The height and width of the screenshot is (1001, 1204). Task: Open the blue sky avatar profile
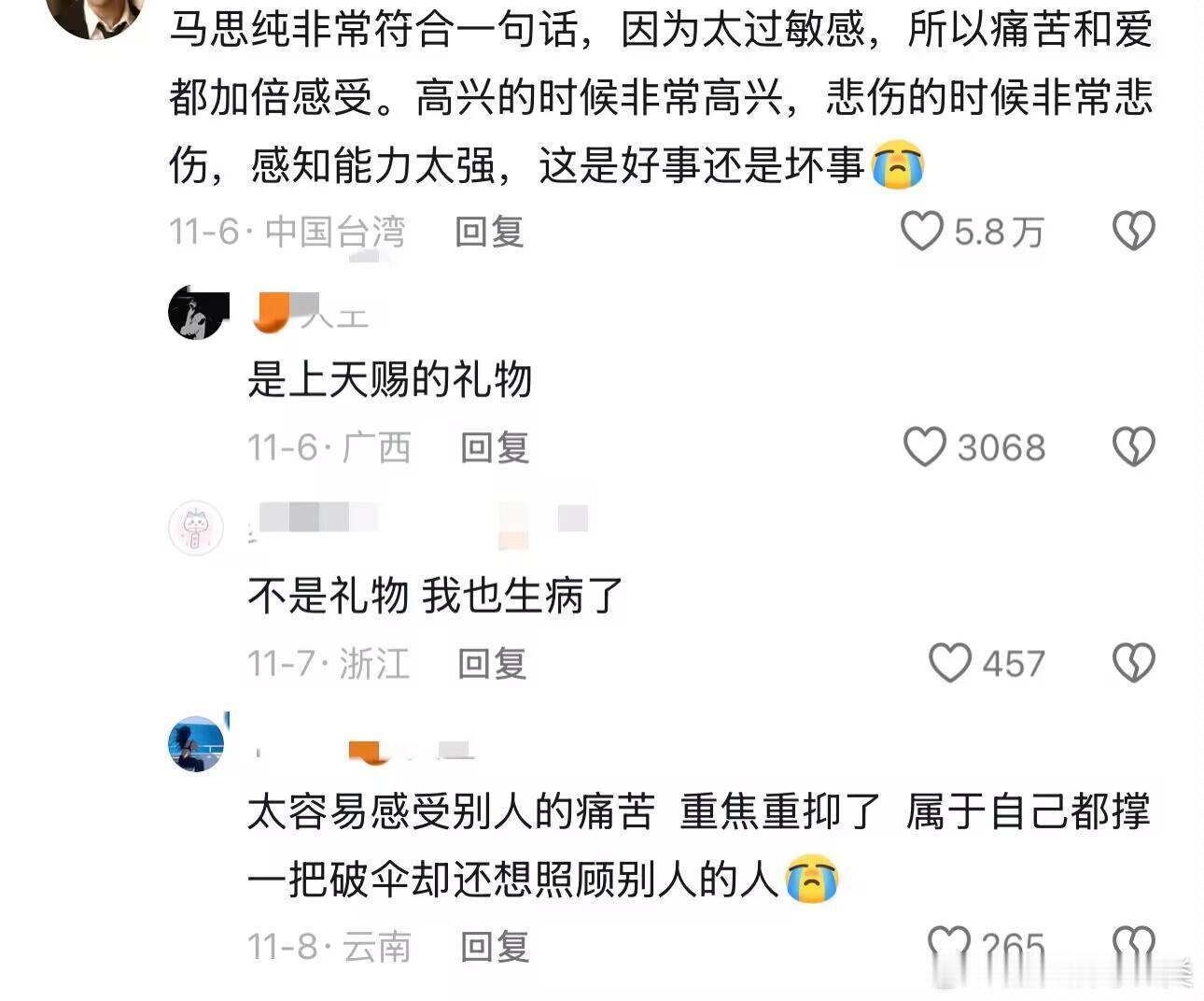[197, 743]
